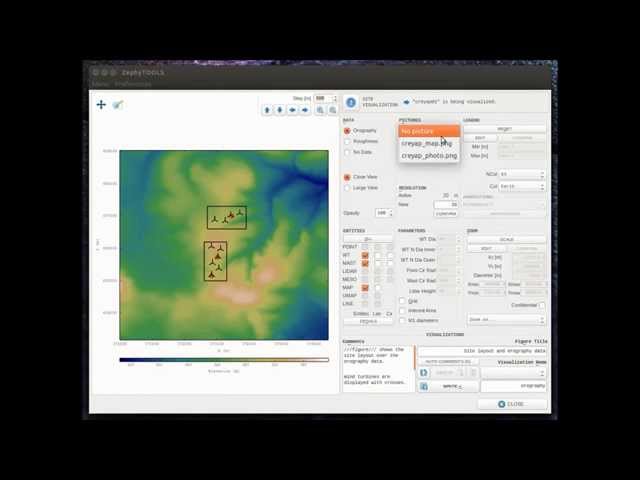Viewport: 640px width, 480px height.
Task: Toggle the Confidential checkbox
Action: [541, 305]
